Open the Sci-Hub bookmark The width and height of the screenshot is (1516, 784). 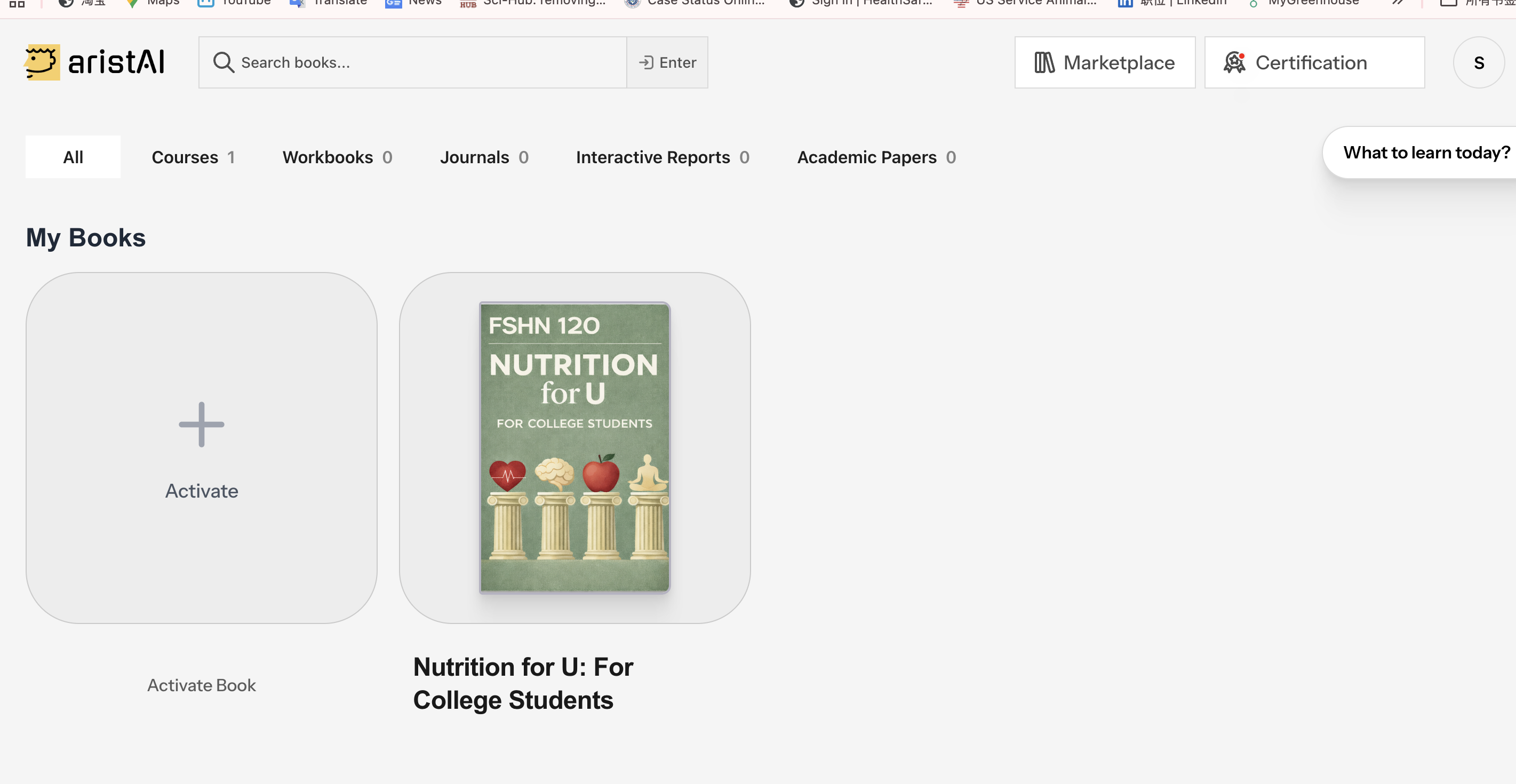[x=530, y=3]
